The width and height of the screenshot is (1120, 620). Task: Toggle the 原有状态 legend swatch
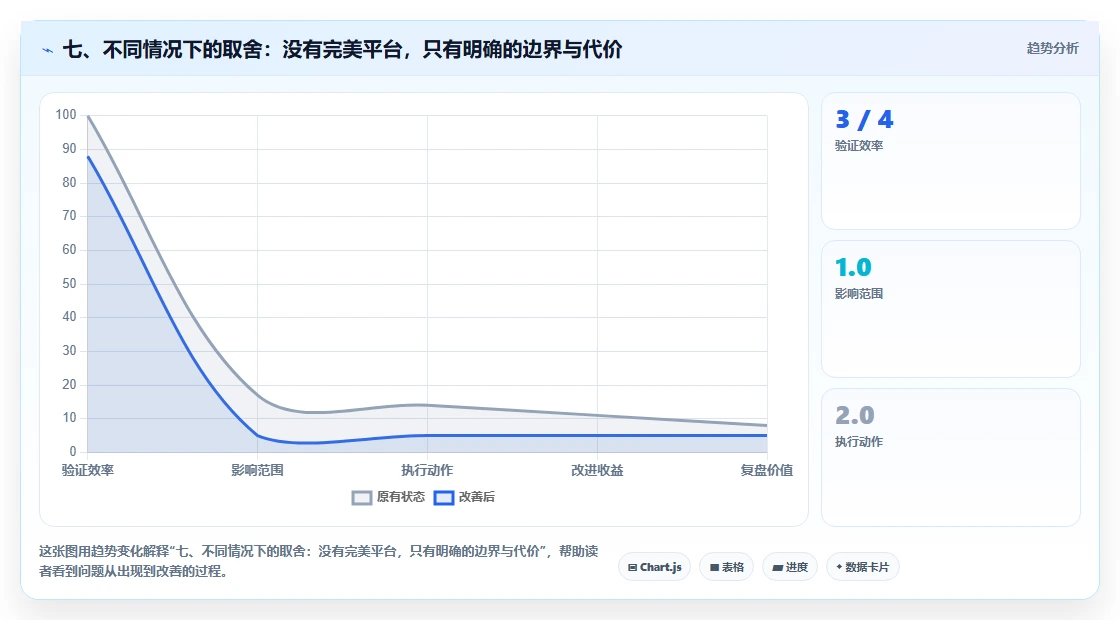tap(362, 498)
